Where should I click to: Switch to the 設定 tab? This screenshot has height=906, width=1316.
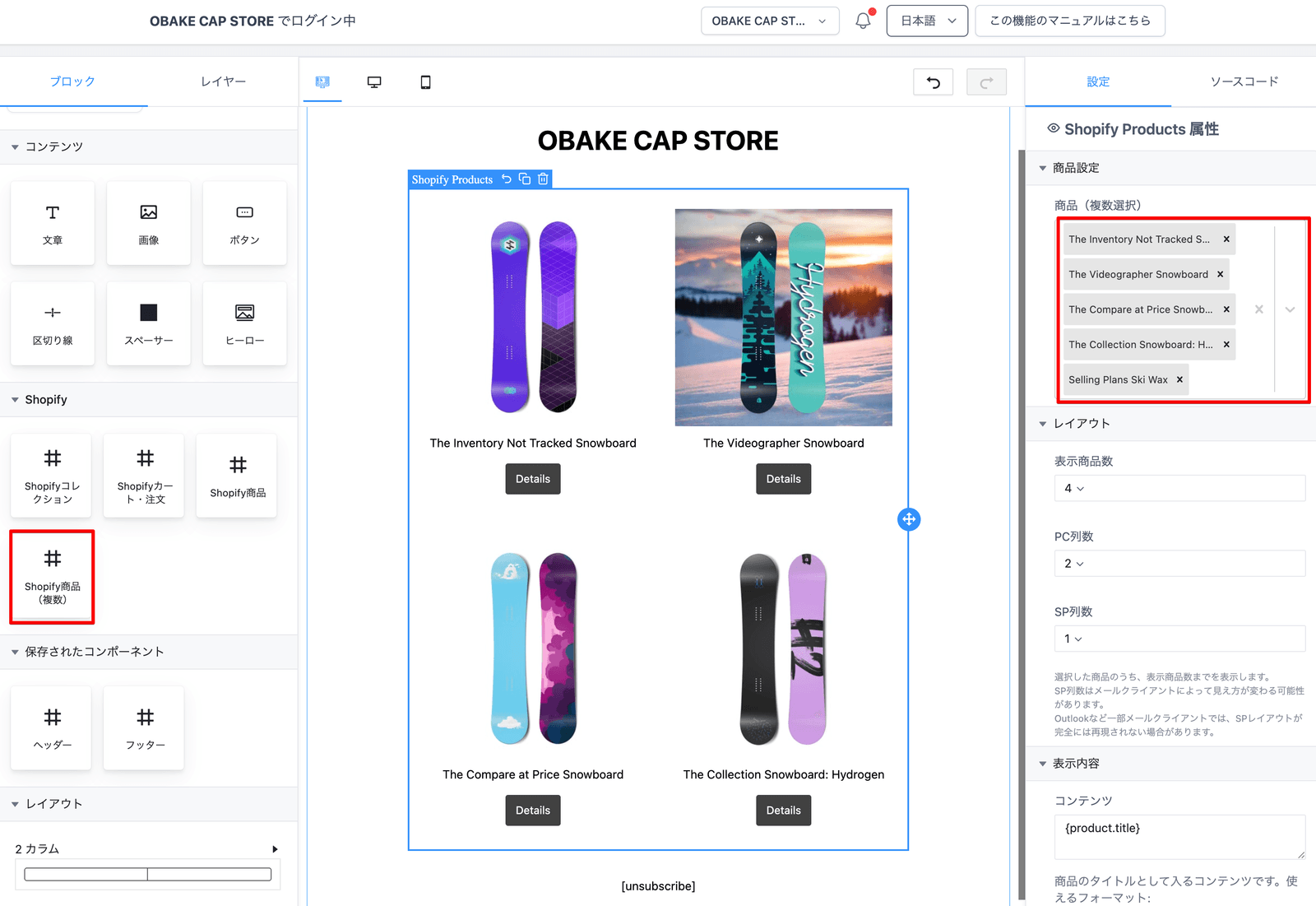(x=1098, y=81)
